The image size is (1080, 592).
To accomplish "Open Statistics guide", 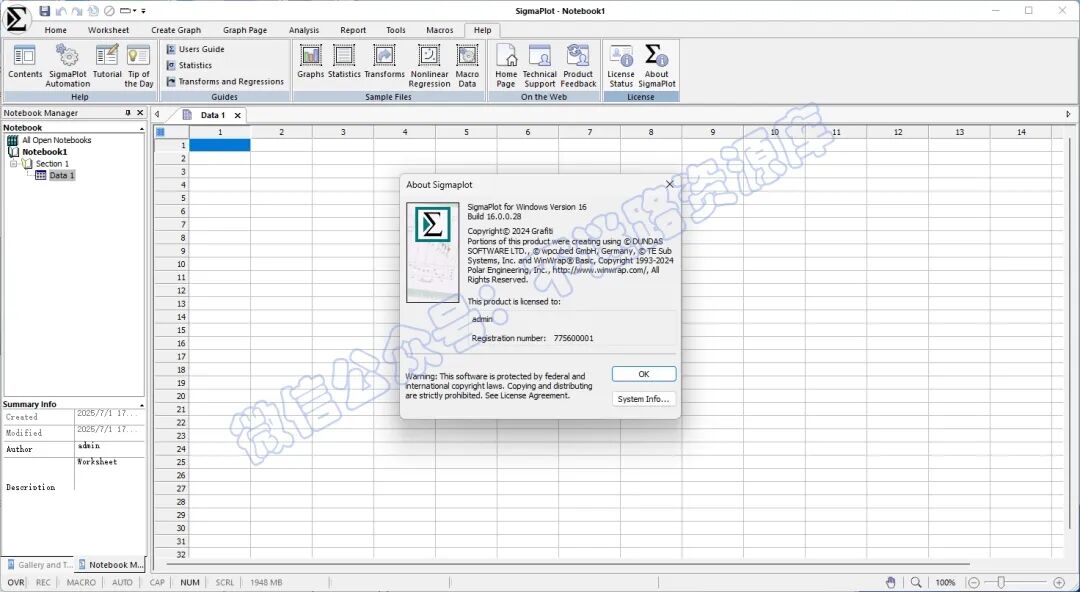I will click(x=189, y=65).
